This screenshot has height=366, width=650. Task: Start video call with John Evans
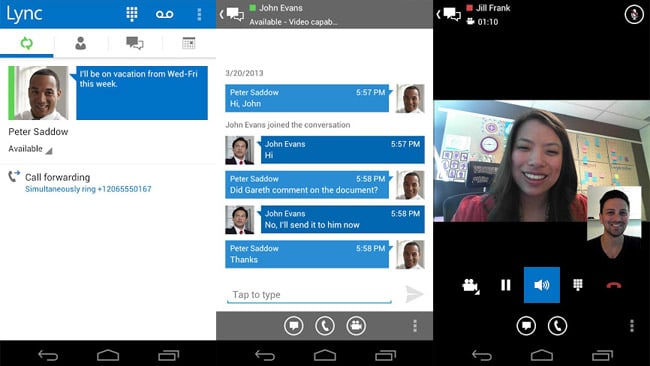tap(356, 326)
